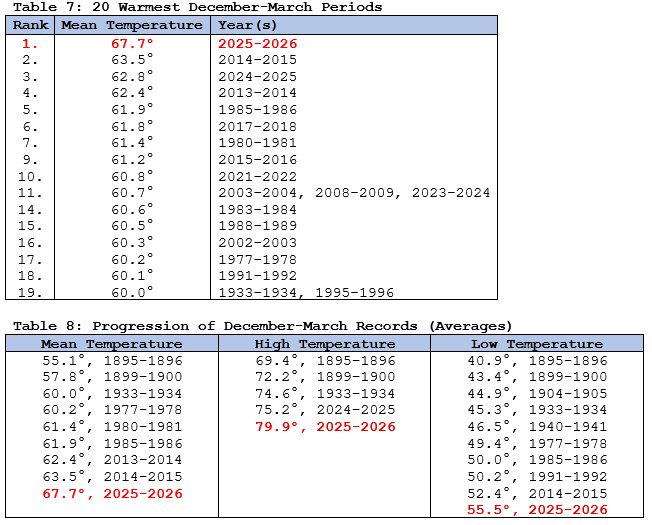Screen dimensions: 652x525
Task: Select the rank '19.' cell
Action: point(29,292)
